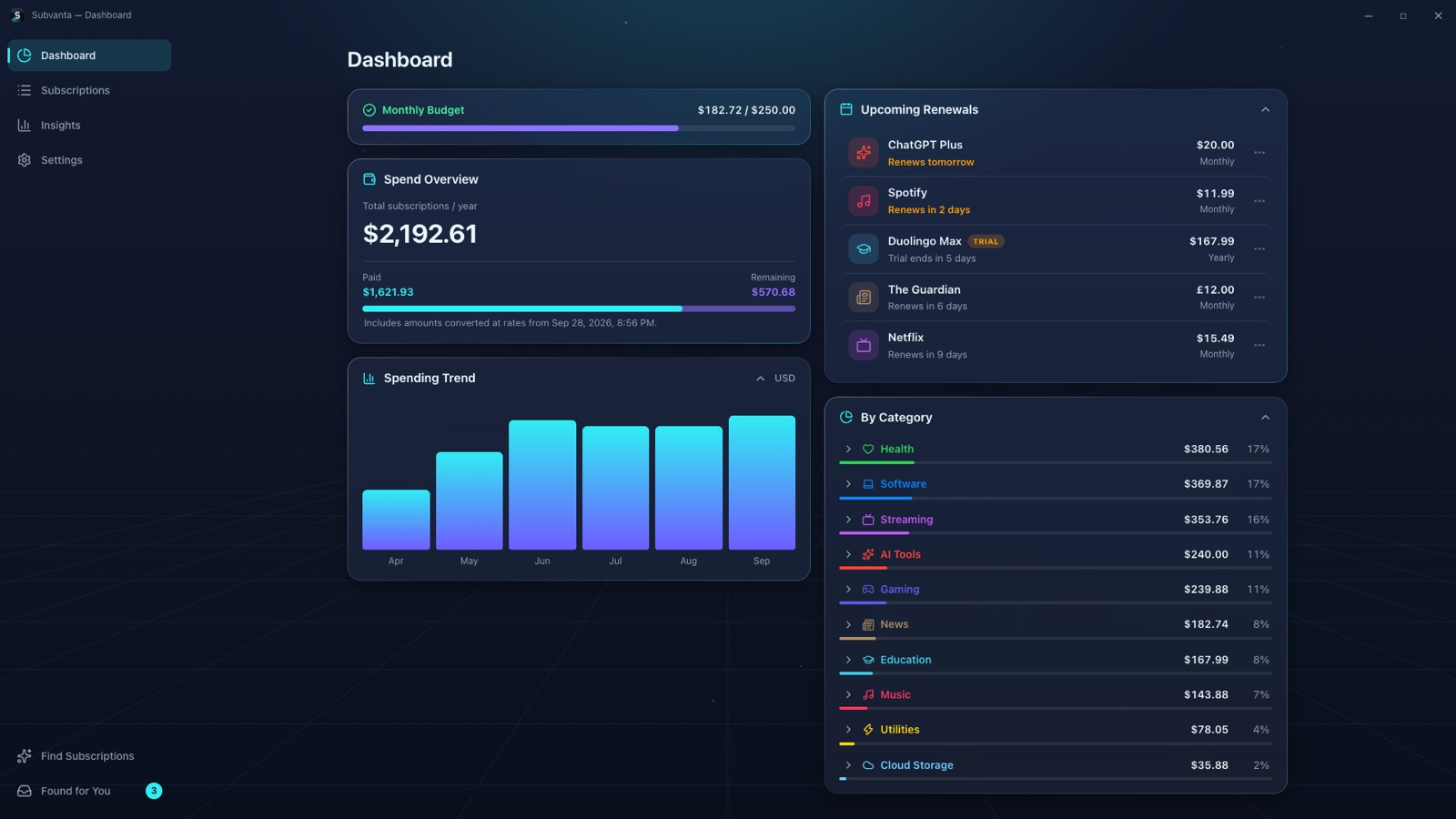
Task: Collapse the By Category panel
Action: [x=1265, y=417]
